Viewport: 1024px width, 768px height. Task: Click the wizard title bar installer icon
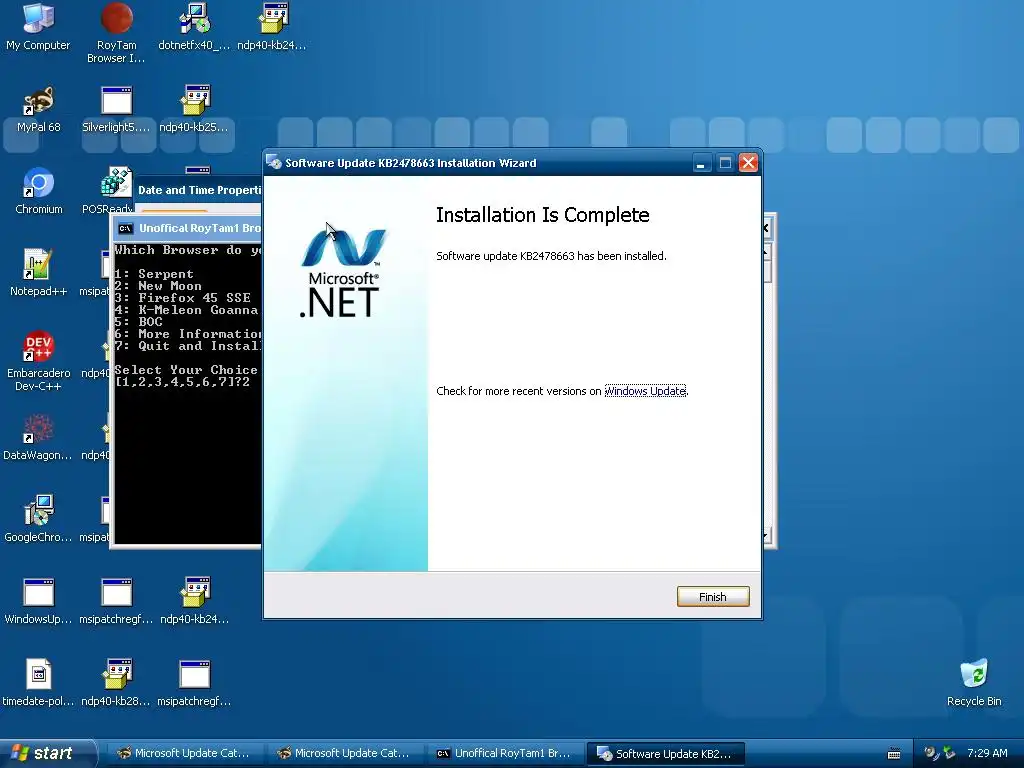274,163
